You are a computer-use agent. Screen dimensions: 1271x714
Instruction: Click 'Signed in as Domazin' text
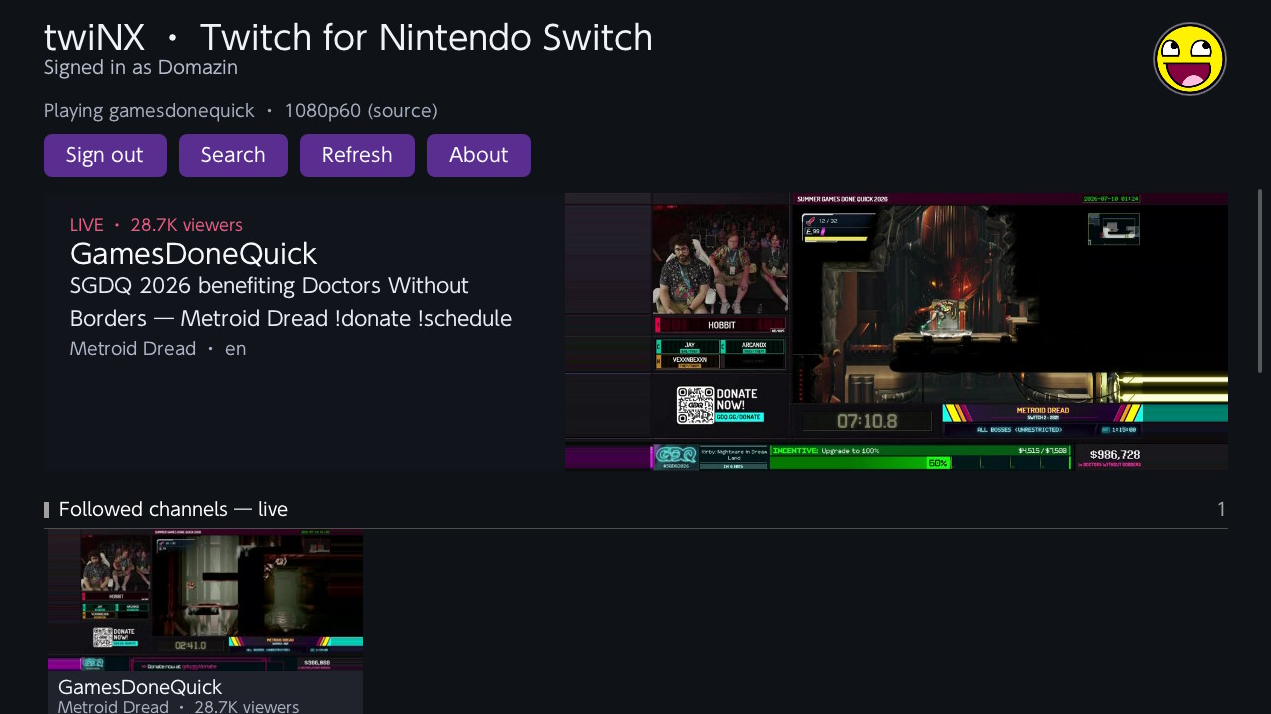pyautogui.click(x=141, y=68)
